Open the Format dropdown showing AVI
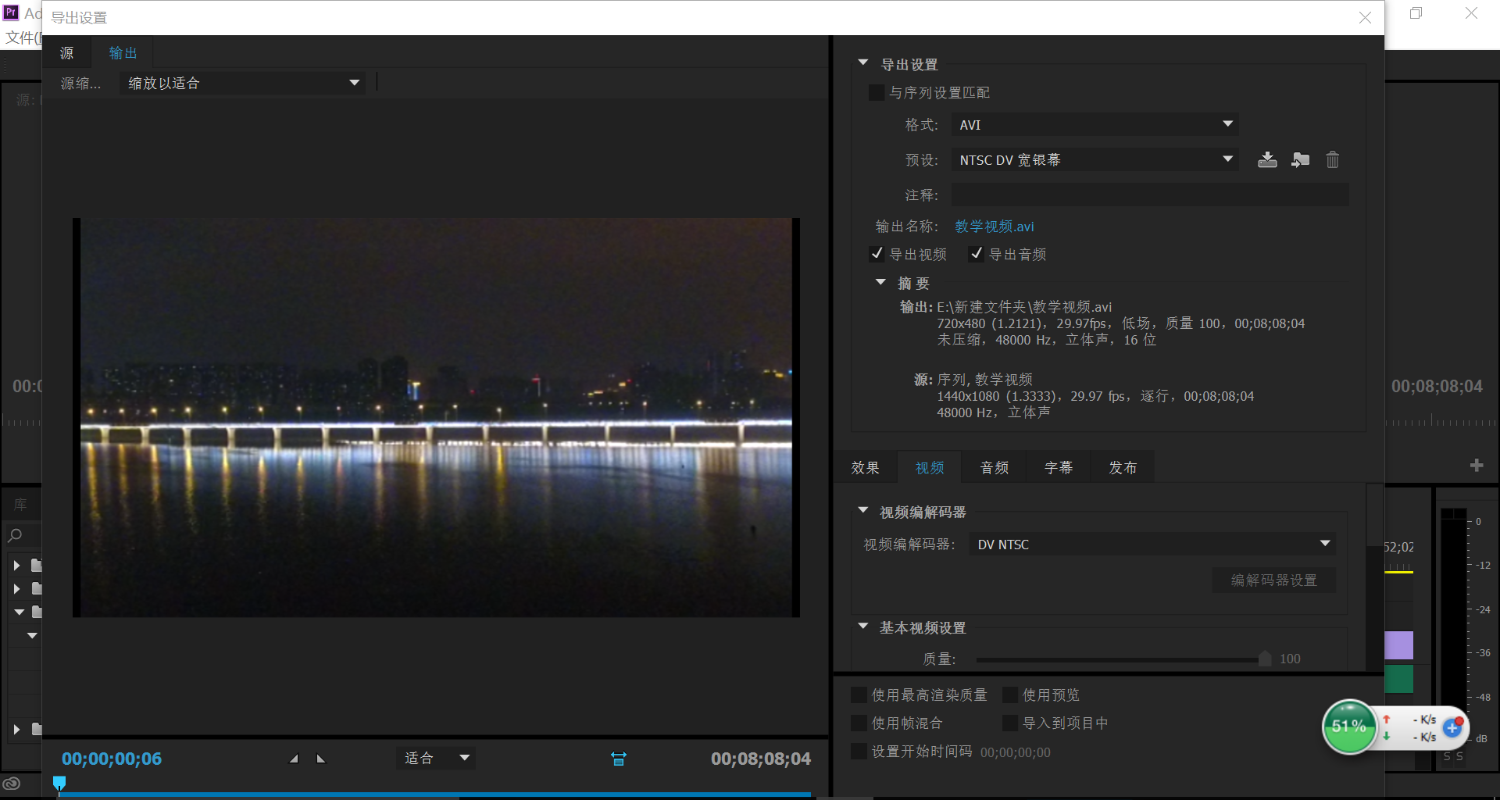Image resolution: width=1500 pixels, height=800 pixels. 1094,125
